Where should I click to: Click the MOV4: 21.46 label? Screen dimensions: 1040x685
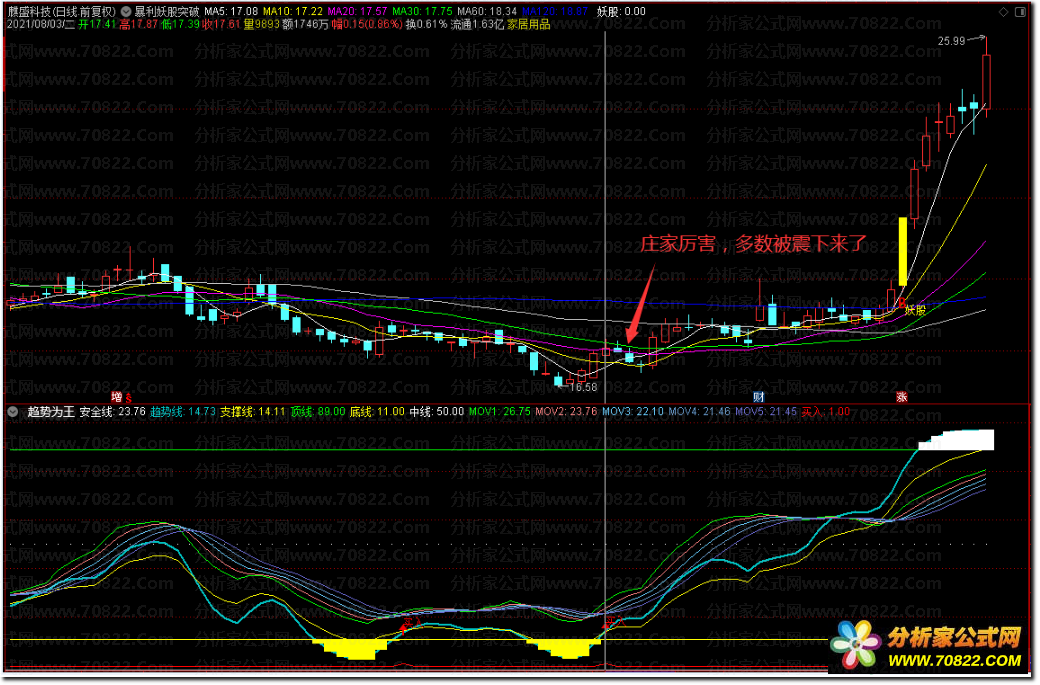700,412
